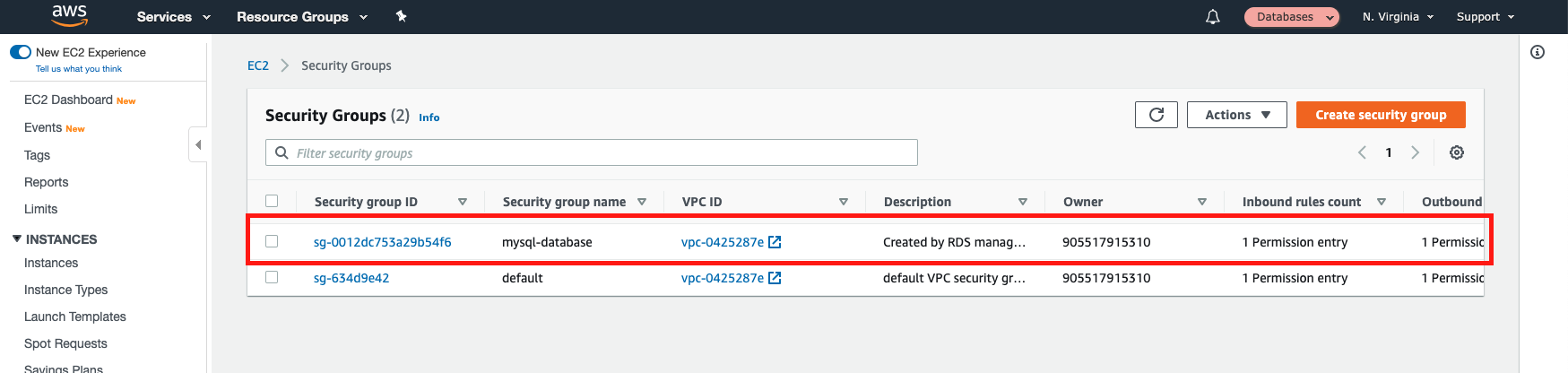Open Reports in sidebar

coord(47,182)
